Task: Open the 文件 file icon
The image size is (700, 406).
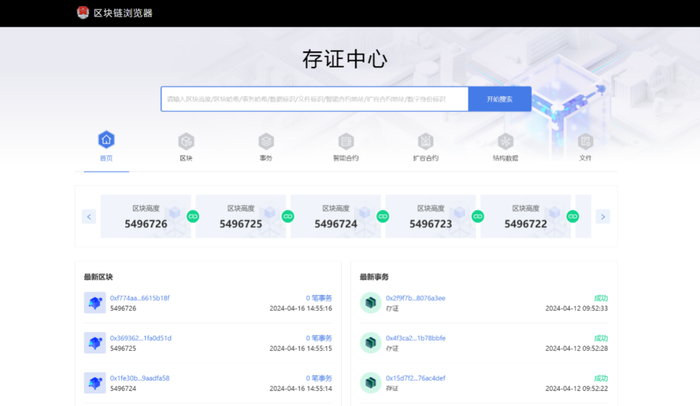Action: [x=585, y=142]
